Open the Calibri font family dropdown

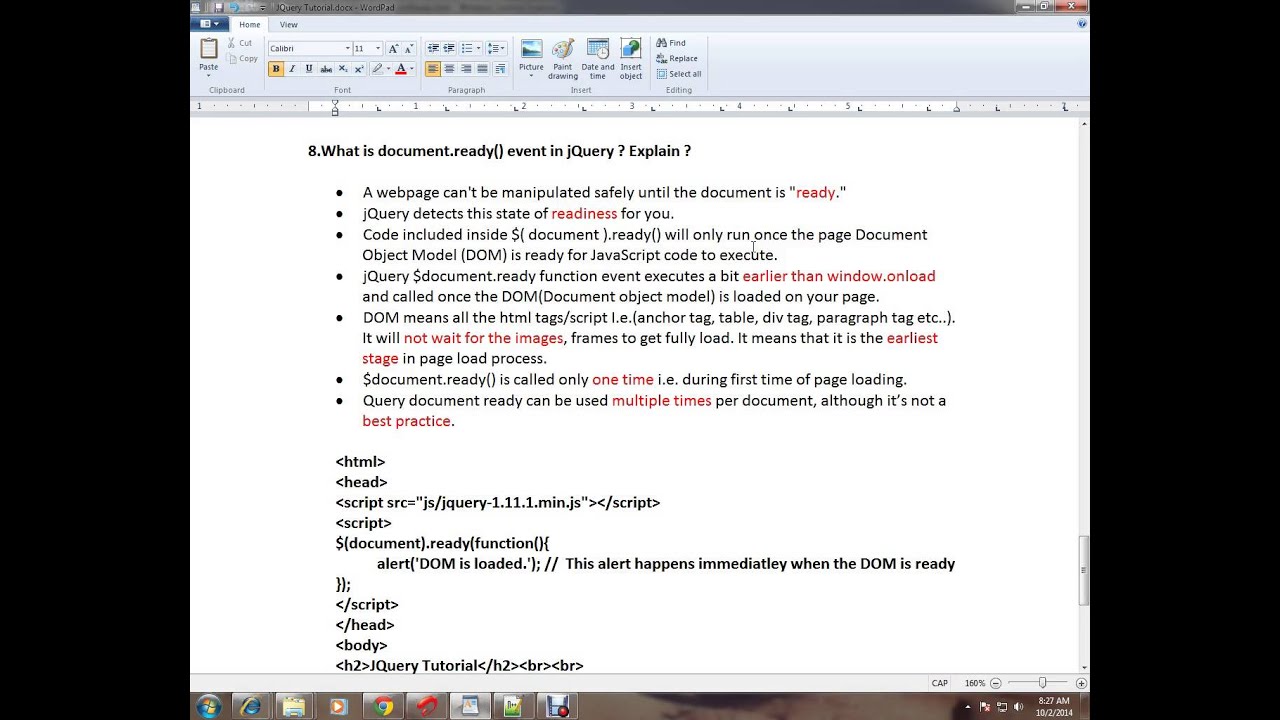tap(347, 48)
